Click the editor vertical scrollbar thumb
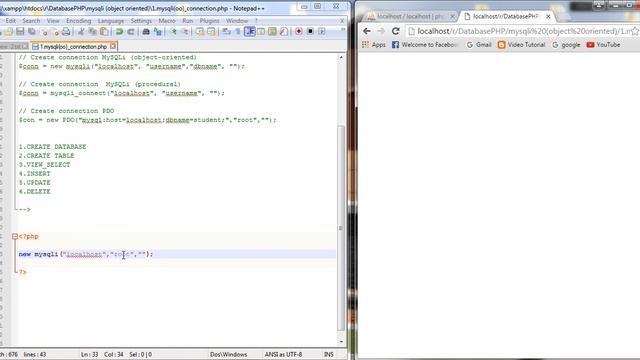The image size is (640, 360). 341,228
